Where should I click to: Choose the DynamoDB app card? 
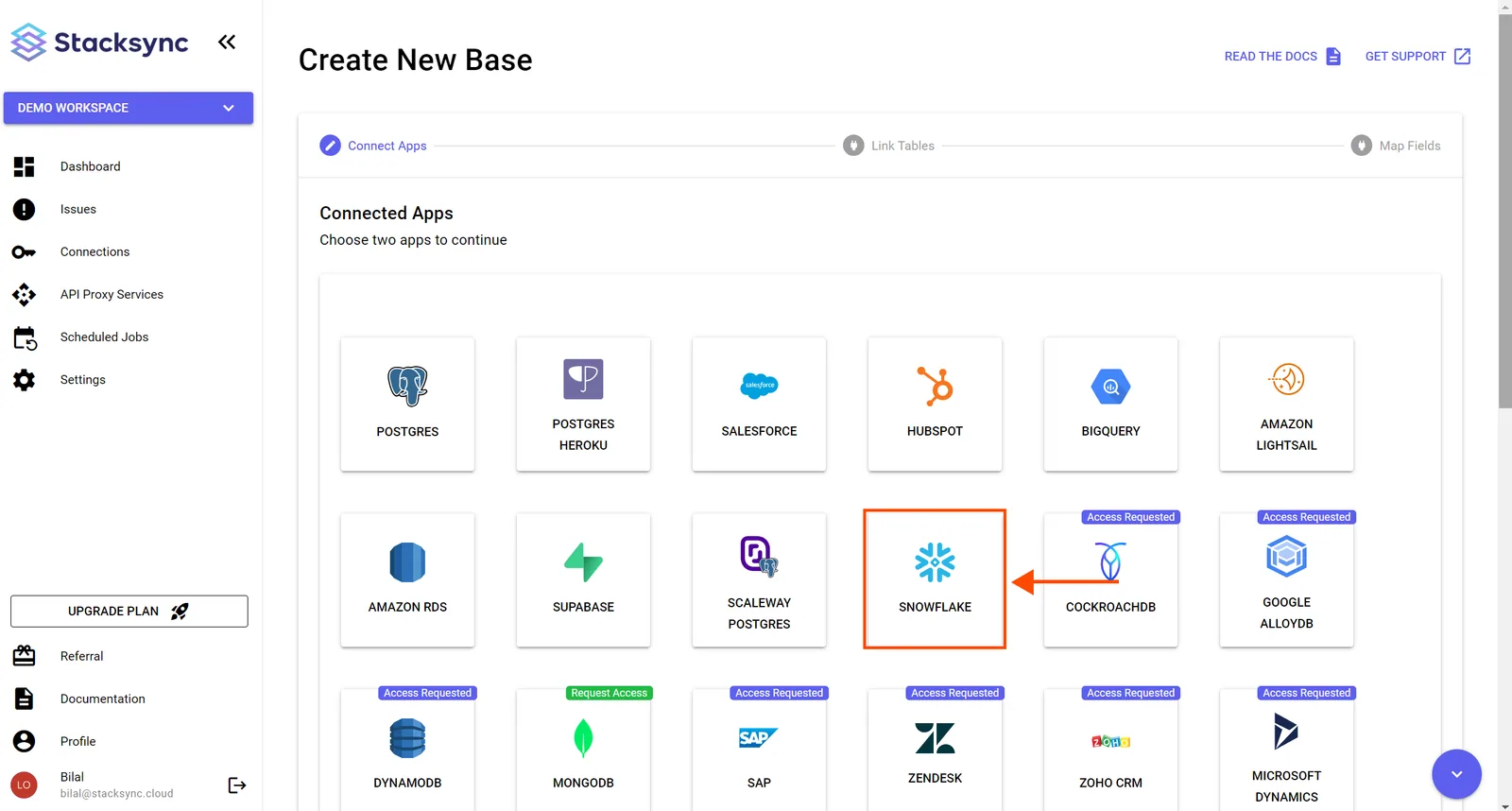pos(407,751)
